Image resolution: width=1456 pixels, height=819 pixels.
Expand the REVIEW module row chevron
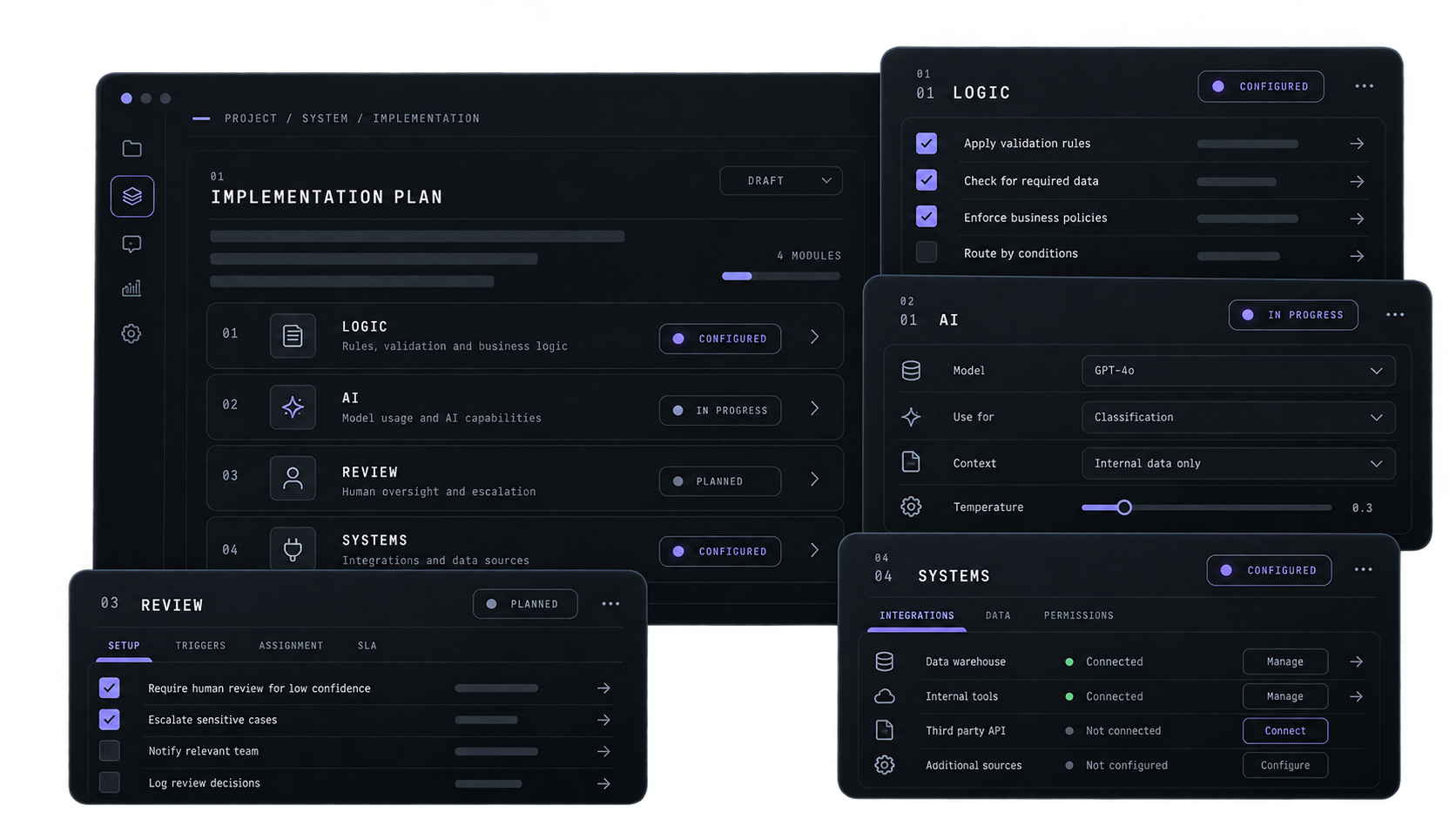click(815, 480)
